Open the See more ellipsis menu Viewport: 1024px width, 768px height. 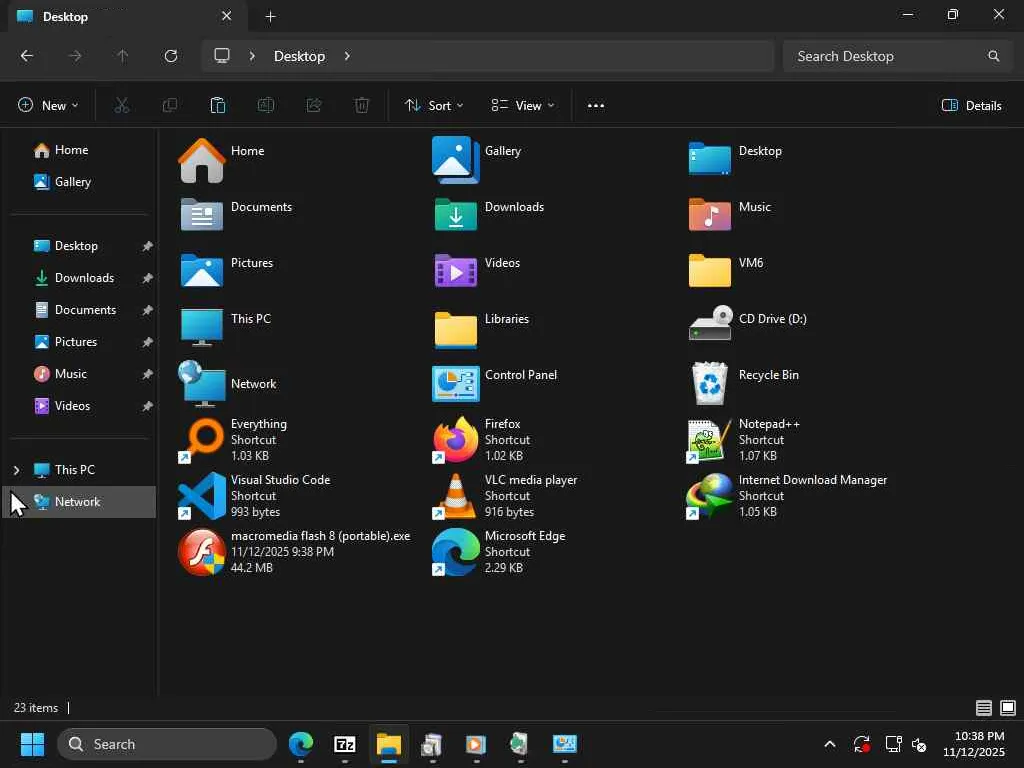596,105
